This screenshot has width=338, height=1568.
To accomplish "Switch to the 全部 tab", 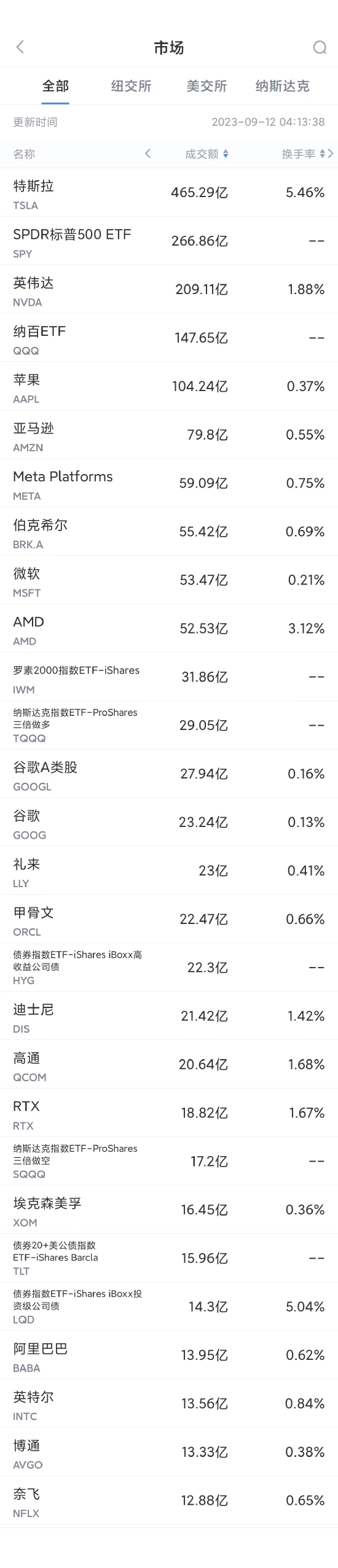I will tap(55, 86).
